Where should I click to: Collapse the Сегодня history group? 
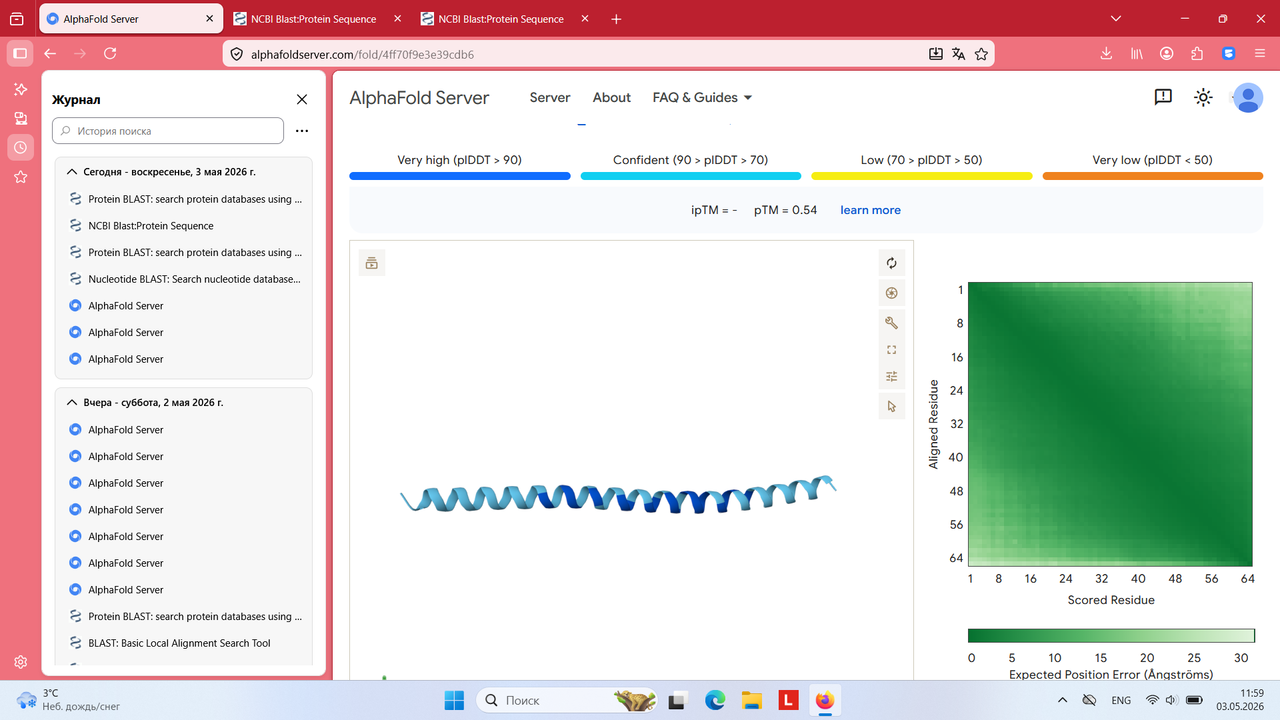[72, 172]
